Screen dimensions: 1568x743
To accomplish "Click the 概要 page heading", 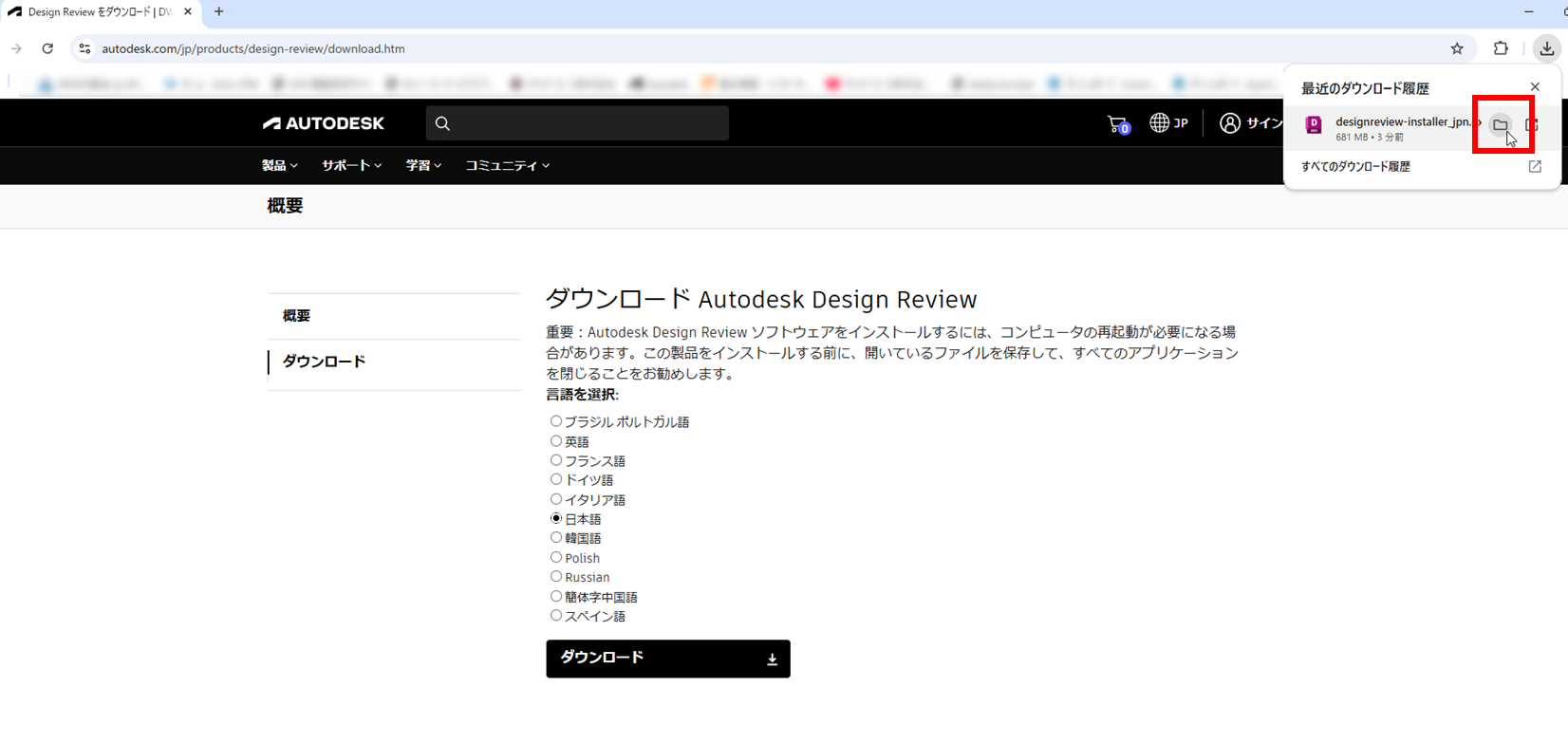I will pyautogui.click(x=285, y=206).
